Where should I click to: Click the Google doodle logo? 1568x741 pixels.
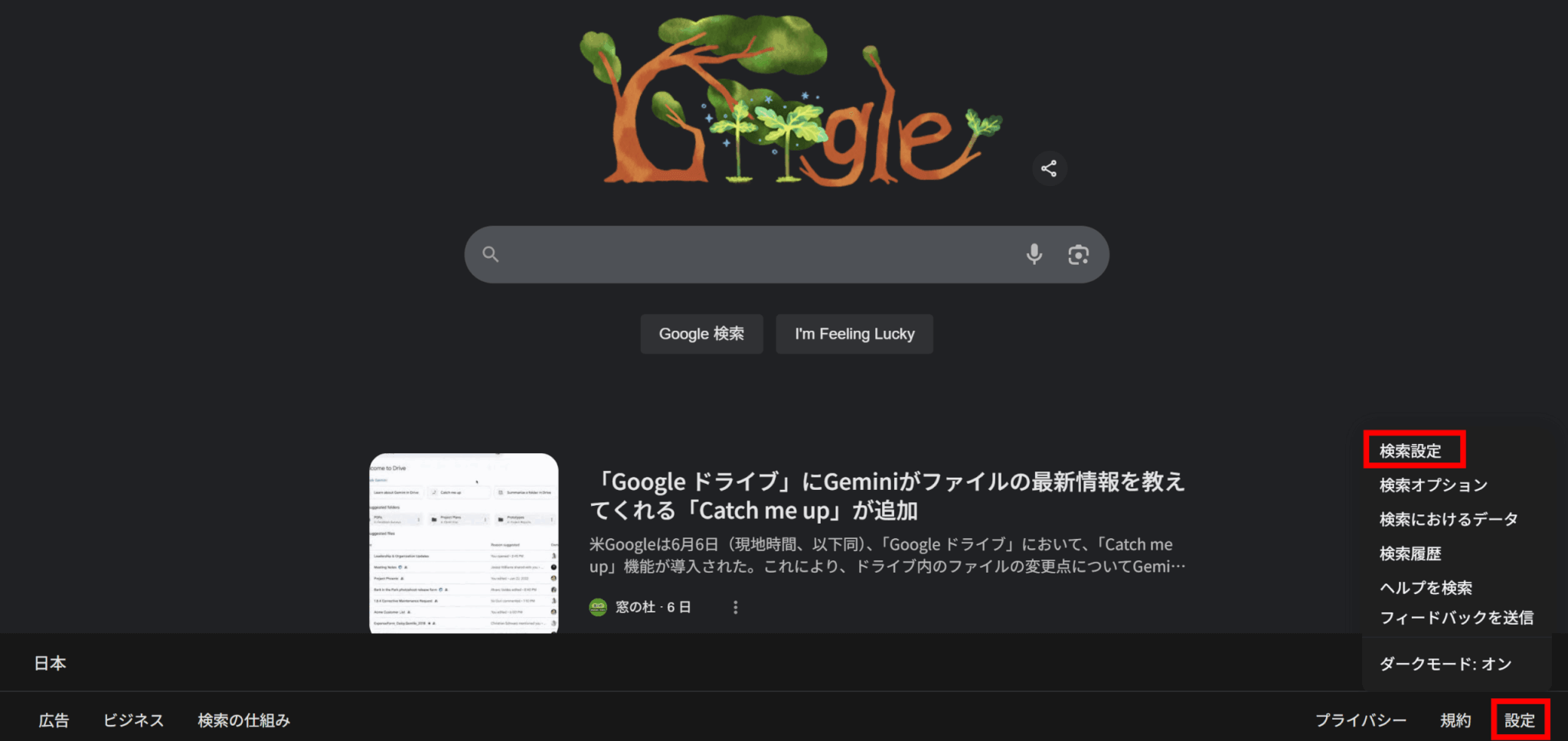coord(790,100)
